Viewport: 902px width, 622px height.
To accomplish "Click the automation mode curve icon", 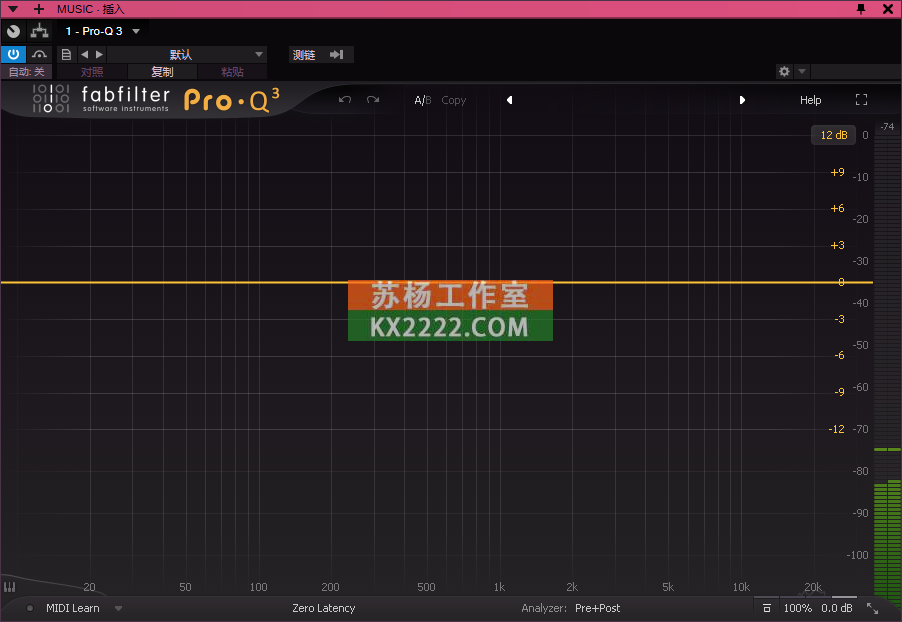I will 39,55.
